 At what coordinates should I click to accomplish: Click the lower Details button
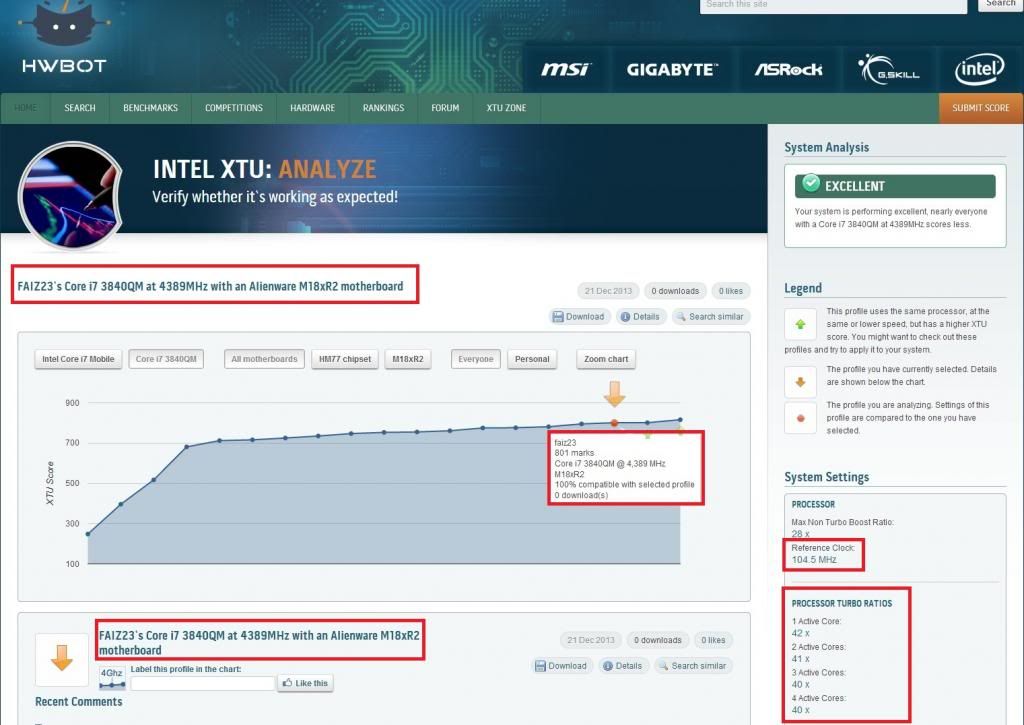pyautogui.click(x=622, y=666)
